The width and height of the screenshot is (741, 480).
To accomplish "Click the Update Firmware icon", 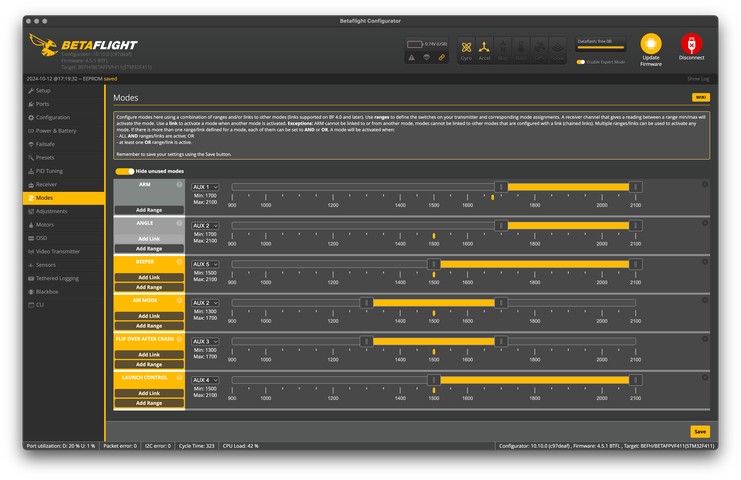I will pyautogui.click(x=651, y=44).
